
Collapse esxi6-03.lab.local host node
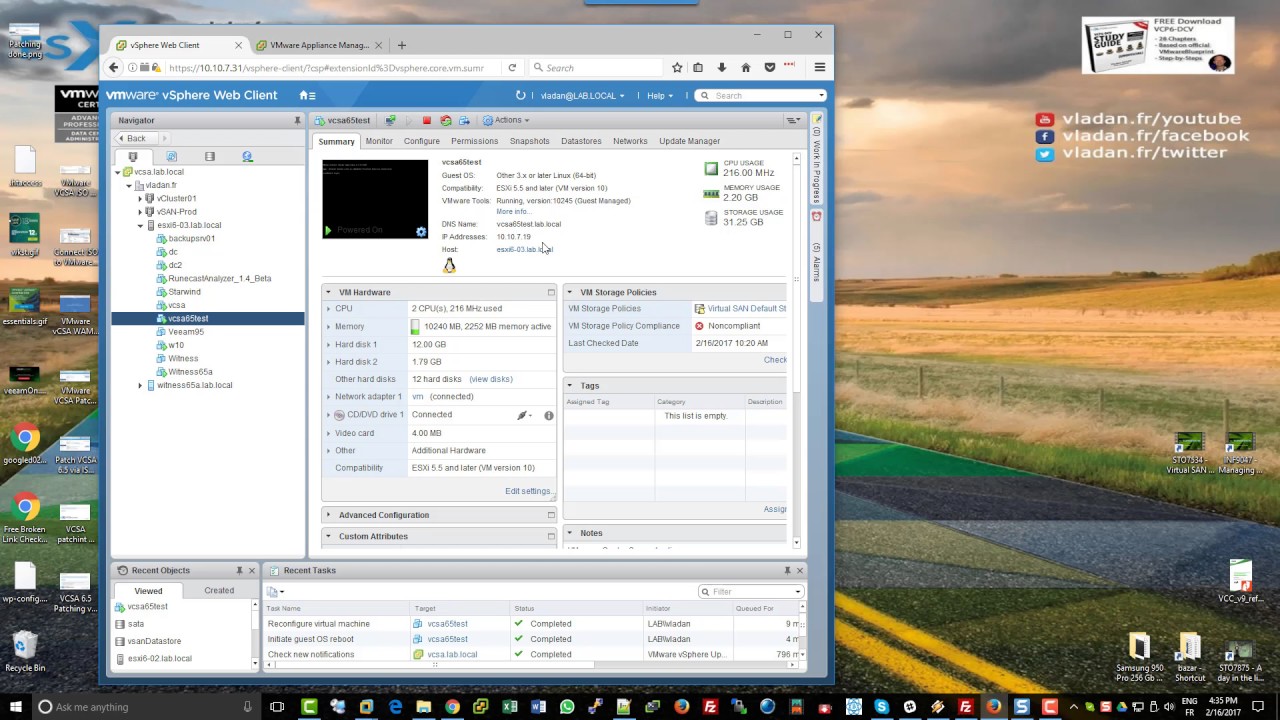point(140,225)
